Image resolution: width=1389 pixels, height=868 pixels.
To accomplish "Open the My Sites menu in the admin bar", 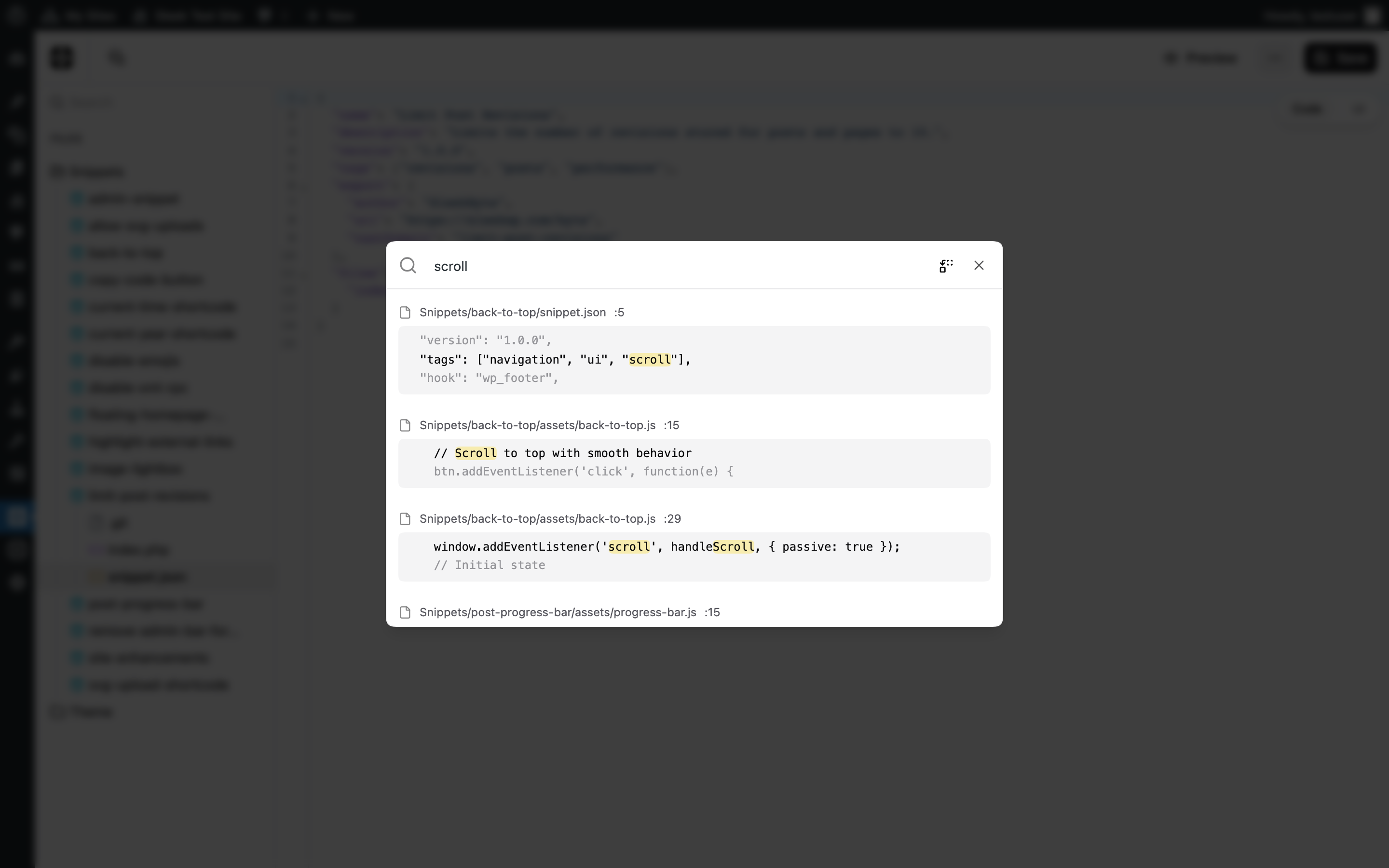I will tap(81, 15).
